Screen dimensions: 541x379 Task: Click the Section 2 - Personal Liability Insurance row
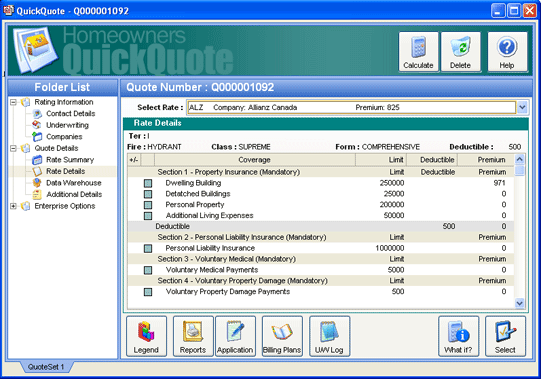pyautogui.click(x=321, y=237)
